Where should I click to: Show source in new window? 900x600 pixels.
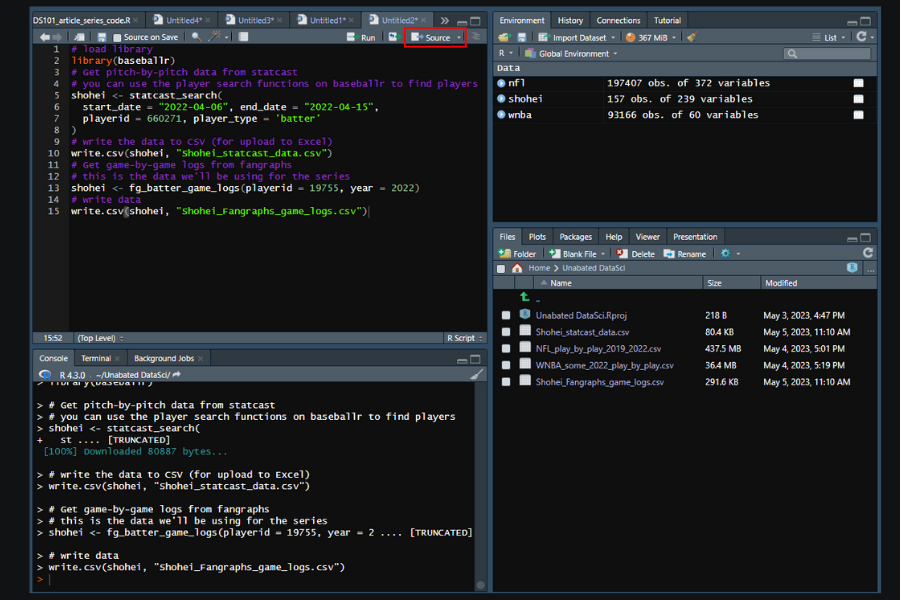click(79, 37)
